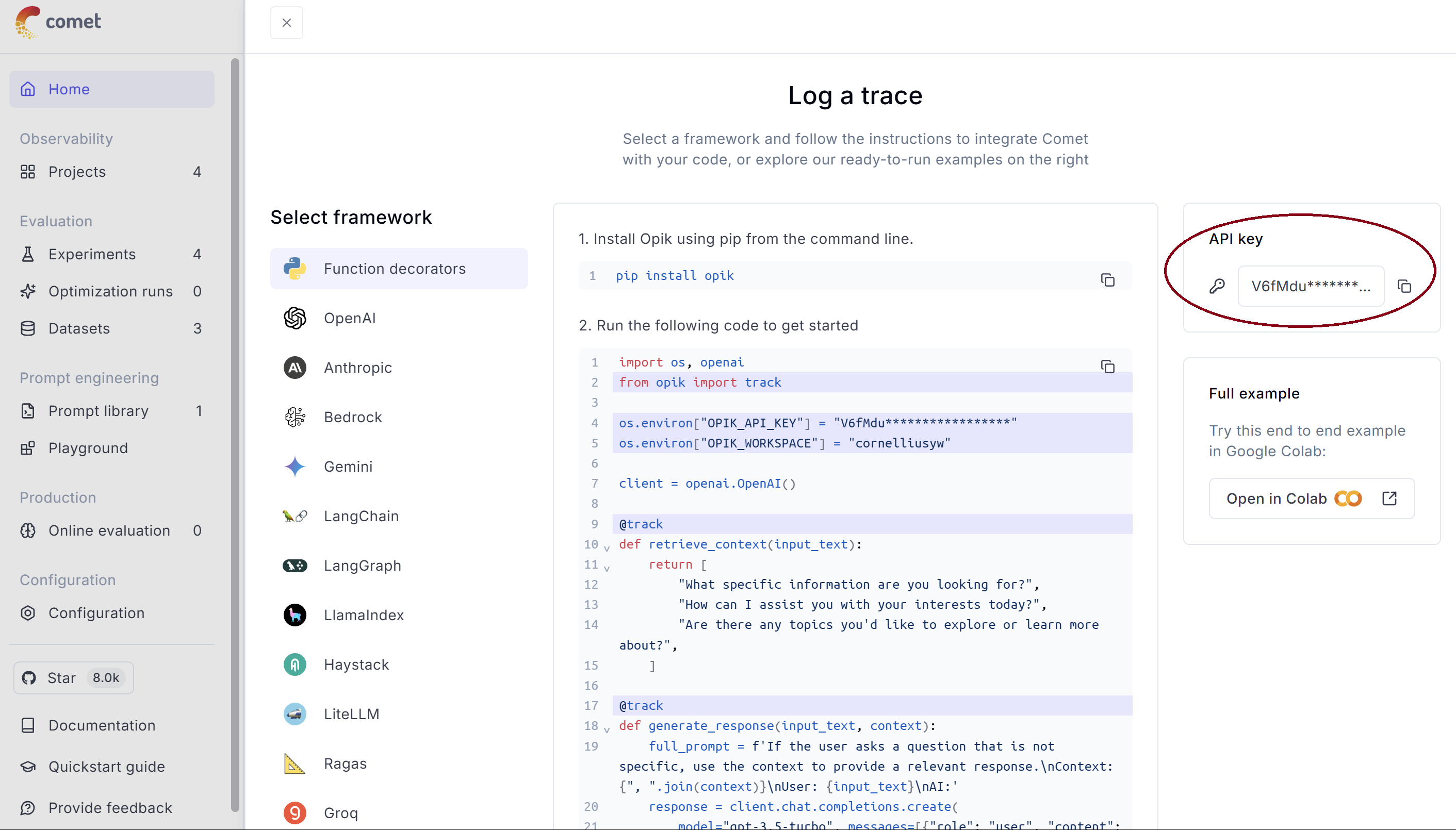Click the Optimization runs sparkle icon
Viewport: 1456px width, 830px height.
click(x=28, y=291)
